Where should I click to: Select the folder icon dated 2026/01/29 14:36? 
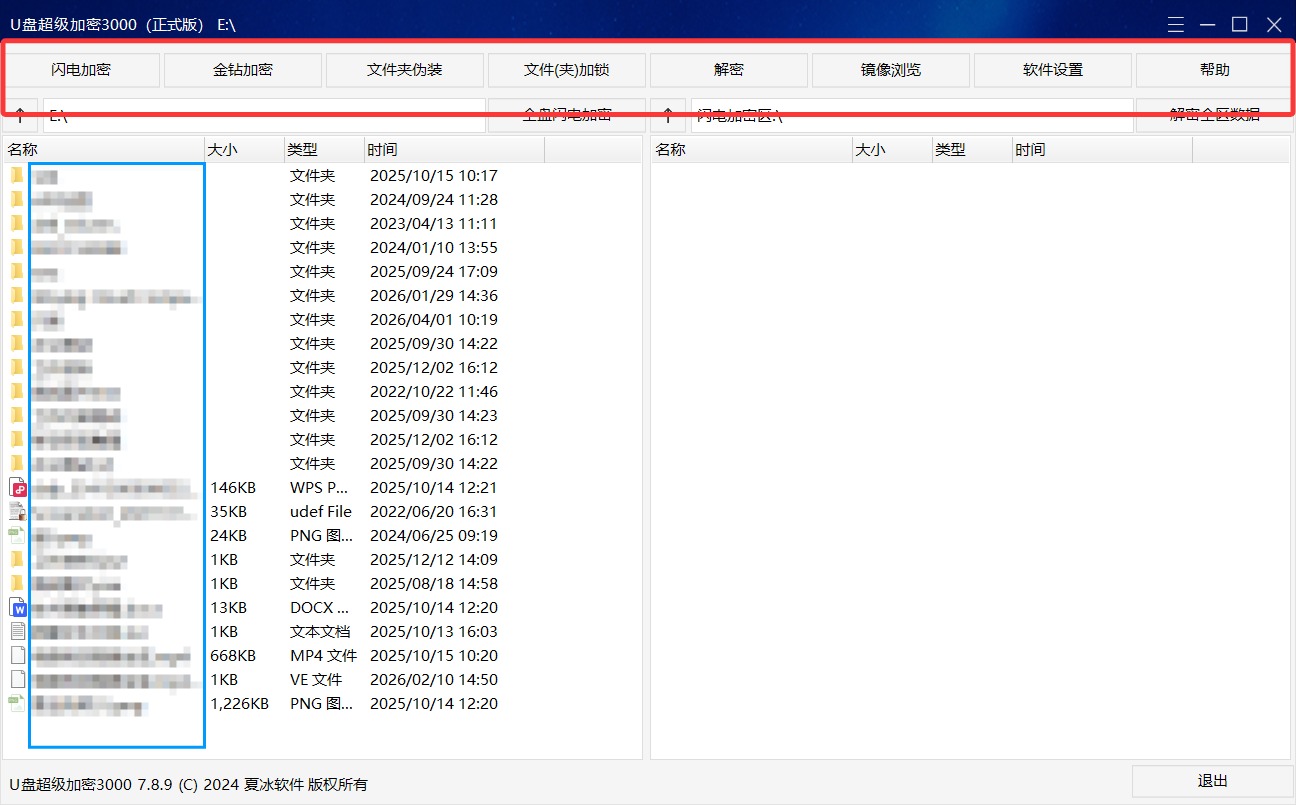coord(17,295)
